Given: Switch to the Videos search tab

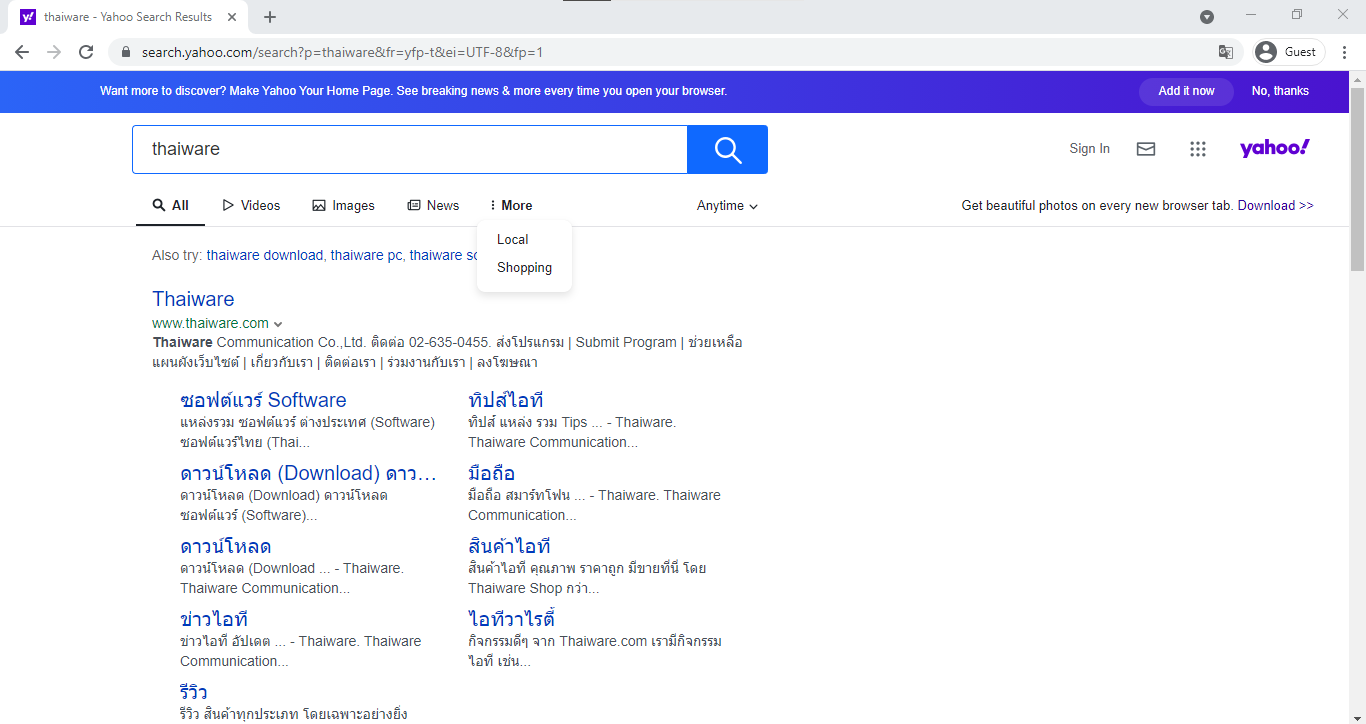Looking at the screenshot, I should (251, 206).
